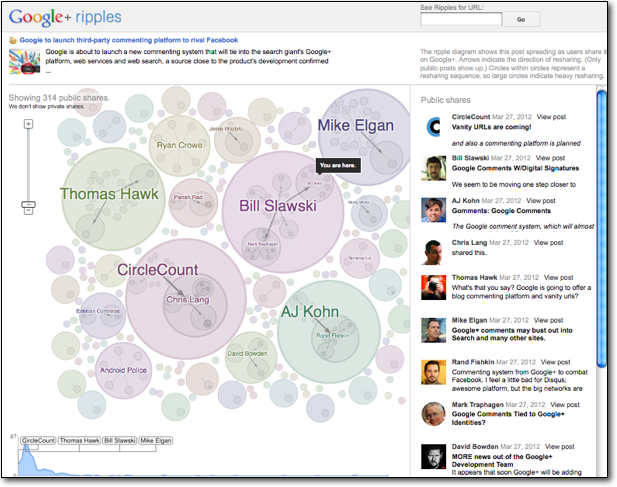617x487 pixels.
Task: Click the Go button
Action: pos(520,19)
